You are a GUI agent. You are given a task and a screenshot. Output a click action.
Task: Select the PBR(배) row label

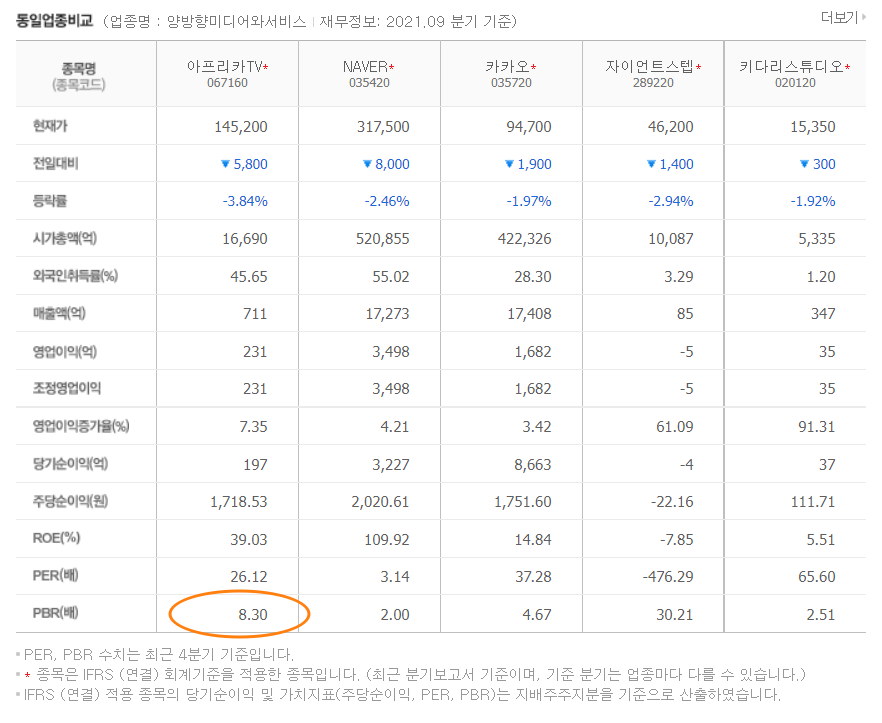[x=55, y=613]
